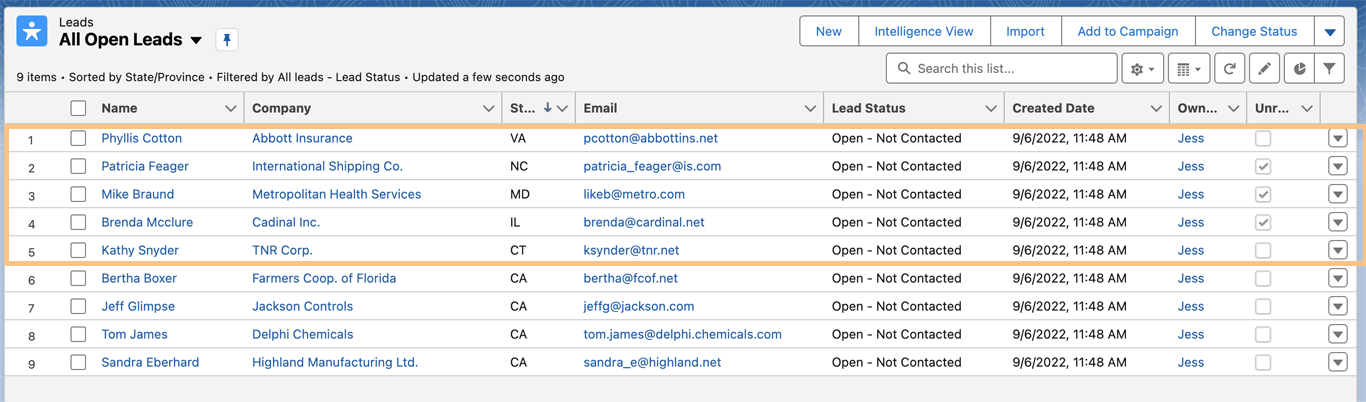Open list view controls gear menu
Screen dimensions: 1366x402
[x=1141, y=69]
